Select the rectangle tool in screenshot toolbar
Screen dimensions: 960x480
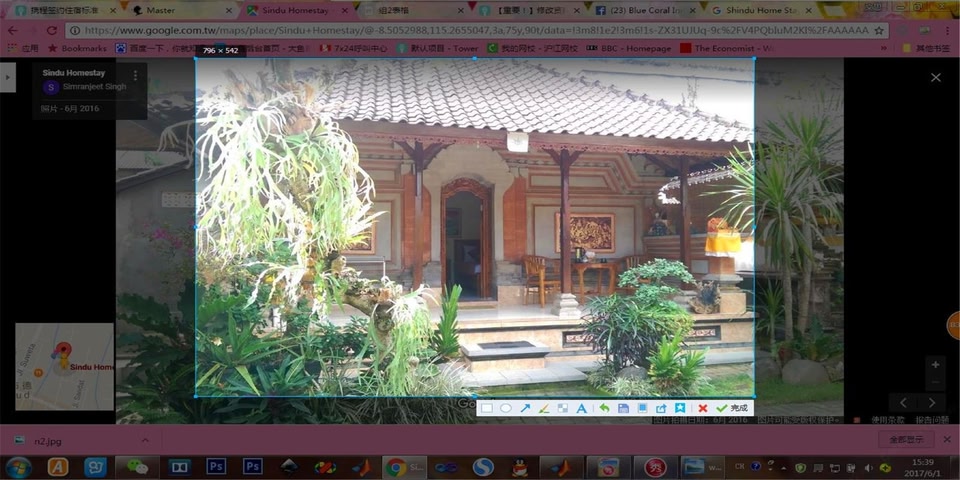click(487, 408)
